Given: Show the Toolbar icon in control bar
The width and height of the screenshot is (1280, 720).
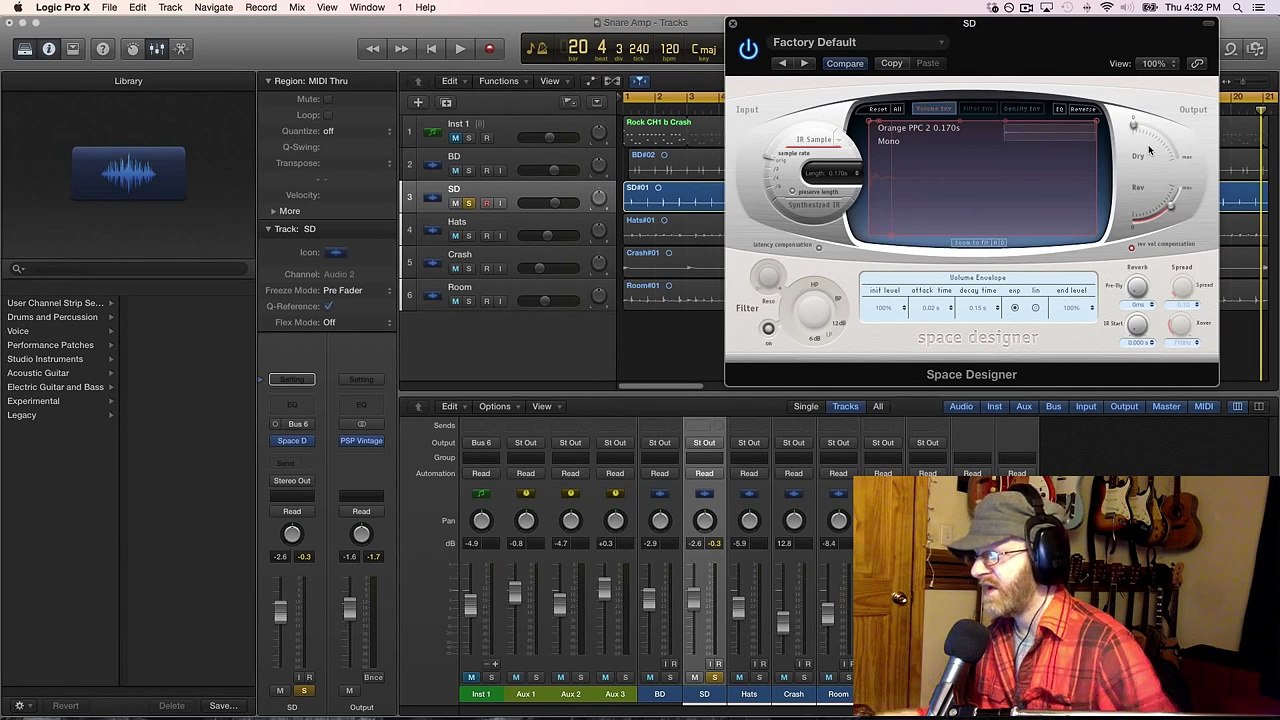Looking at the screenshot, I should pos(73,49).
